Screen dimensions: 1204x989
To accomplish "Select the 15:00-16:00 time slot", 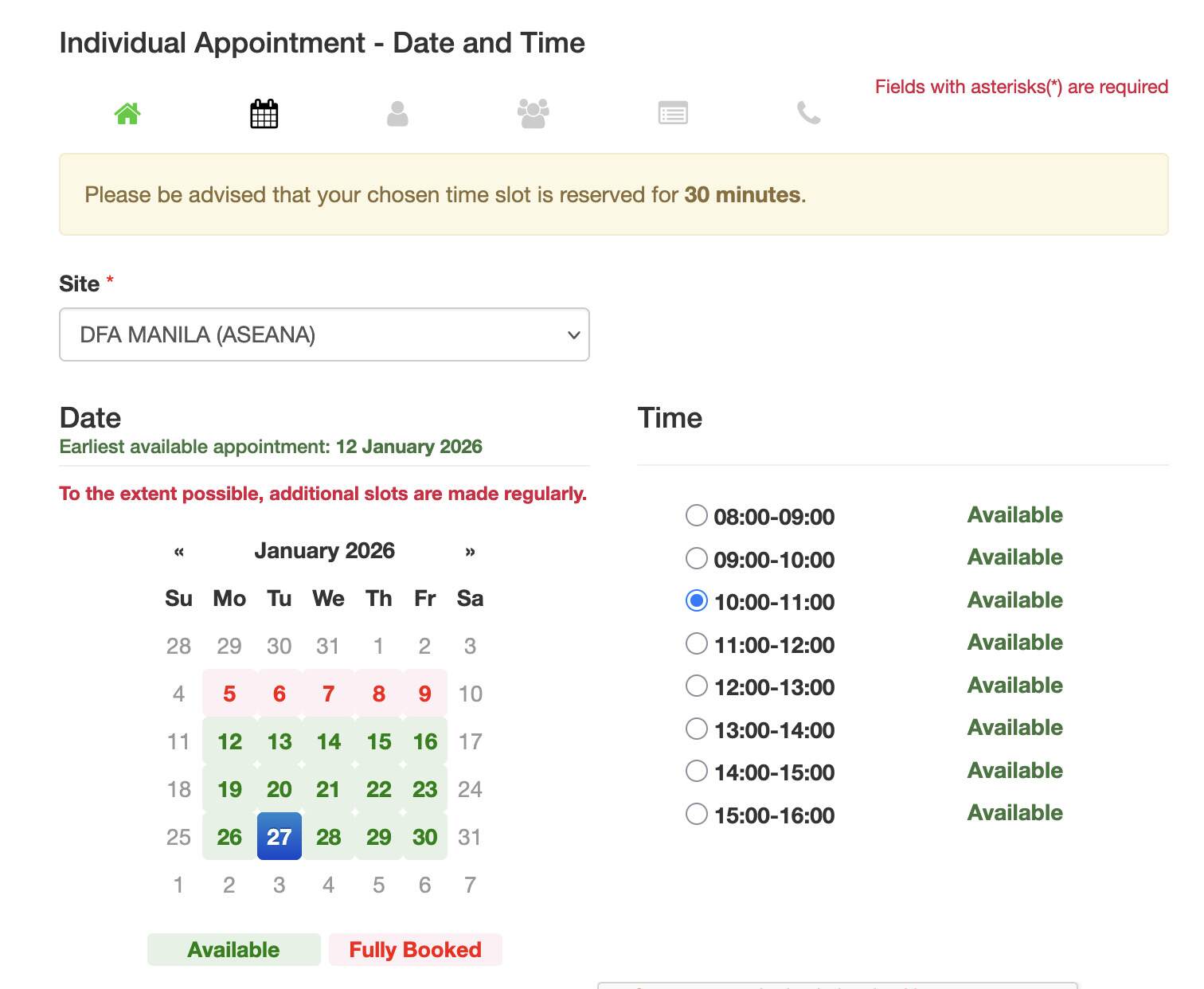I will (697, 814).
